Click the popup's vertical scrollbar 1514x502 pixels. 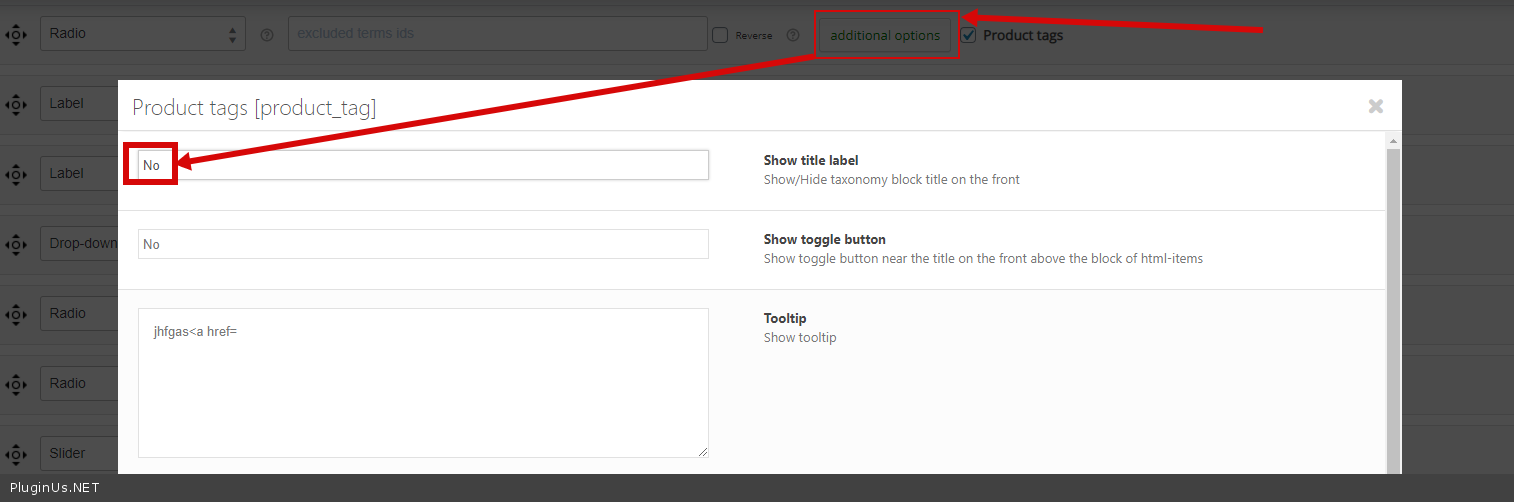click(1393, 310)
